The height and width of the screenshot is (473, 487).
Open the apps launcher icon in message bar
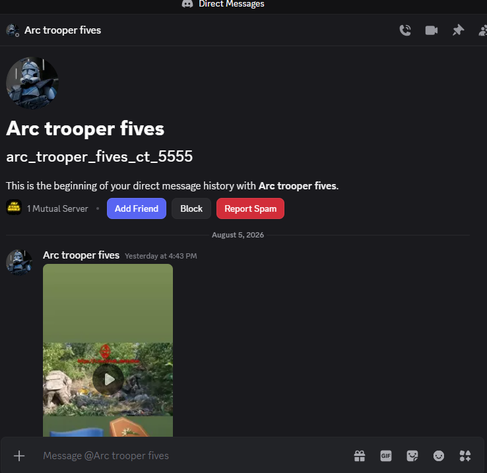click(465, 456)
